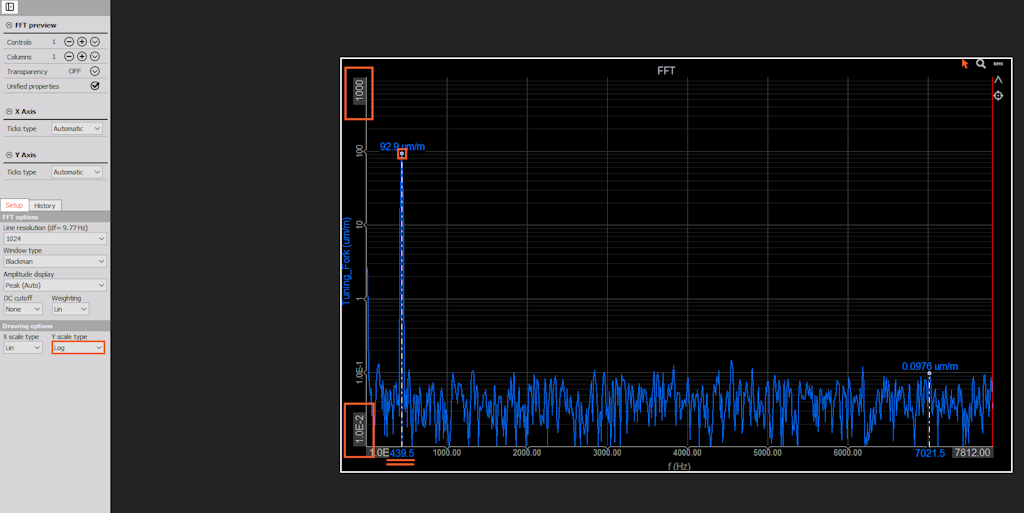
Task: Select the orange cursor tool in FFT graph
Action: pyautogui.click(x=965, y=64)
